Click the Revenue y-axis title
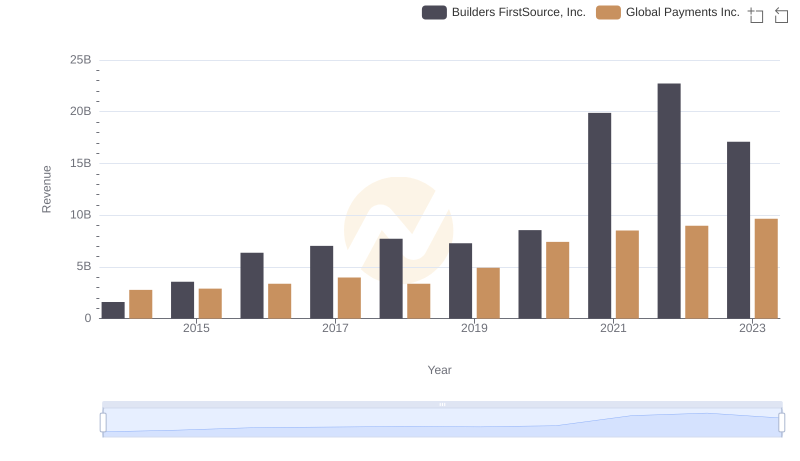The height and width of the screenshot is (461, 800). pyautogui.click(x=46, y=189)
